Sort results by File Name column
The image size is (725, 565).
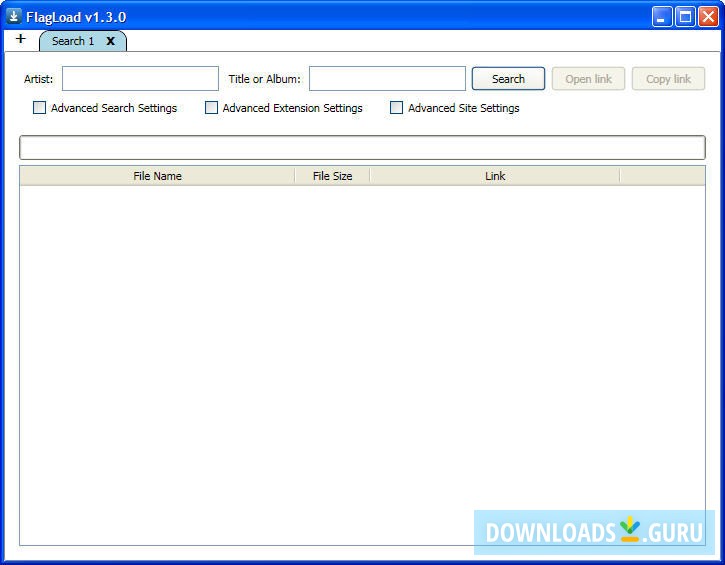pos(157,176)
